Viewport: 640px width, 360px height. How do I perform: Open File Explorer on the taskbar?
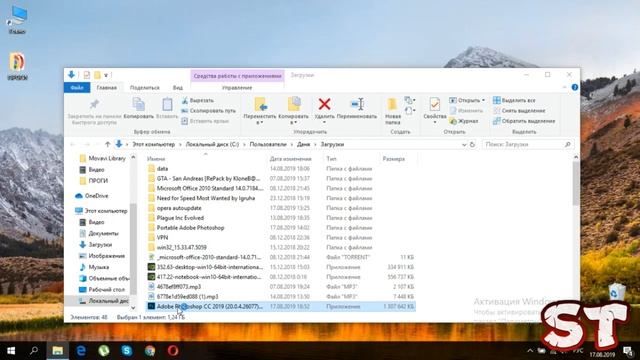pyautogui.click(x=58, y=351)
